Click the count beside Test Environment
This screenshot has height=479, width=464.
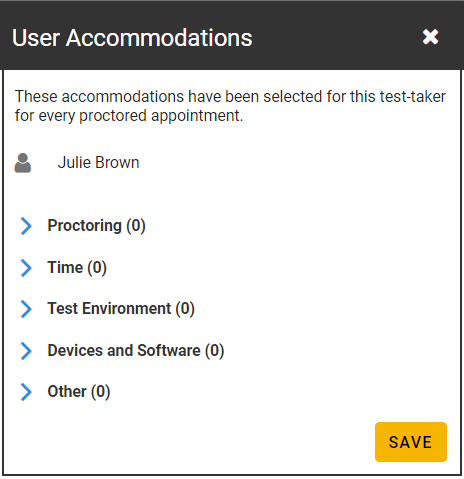[185, 309]
